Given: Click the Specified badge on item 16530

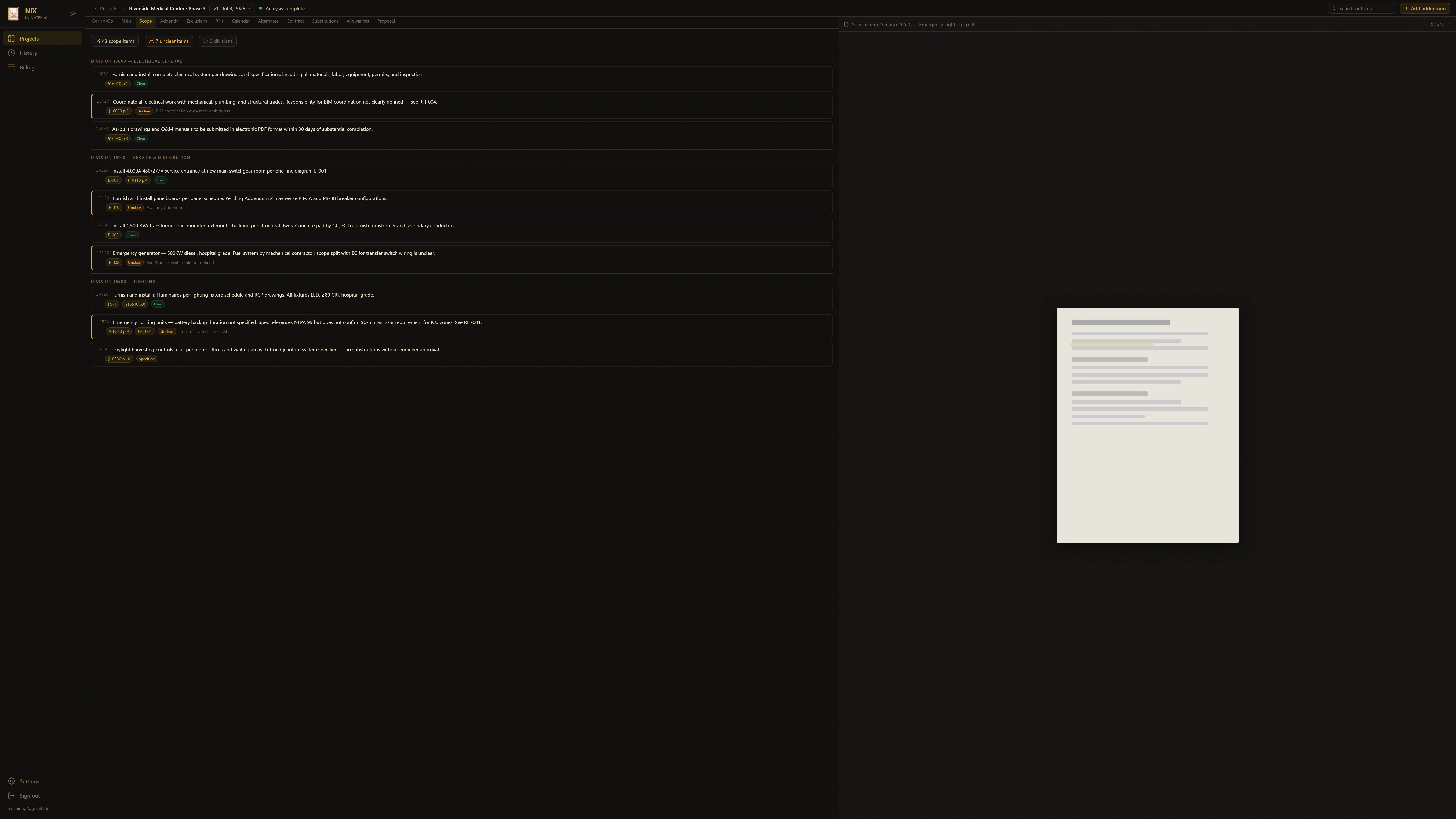Looking at the screenshot, I should 146,359.
